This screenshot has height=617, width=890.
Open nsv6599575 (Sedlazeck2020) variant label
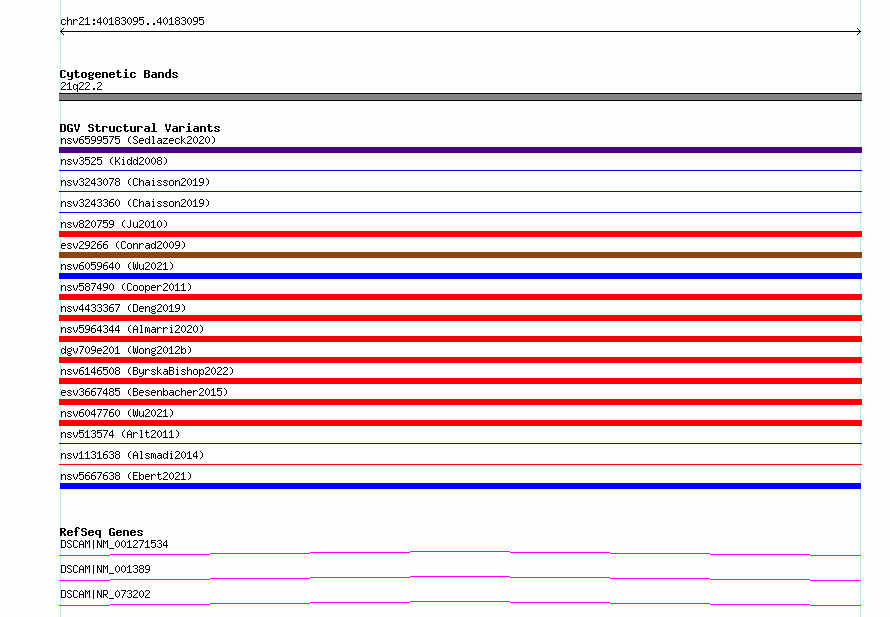[138, 140]
